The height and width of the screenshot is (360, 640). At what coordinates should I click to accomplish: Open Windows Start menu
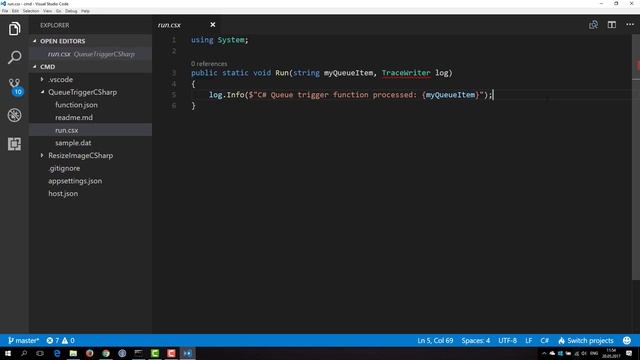[x=8, y=353]
